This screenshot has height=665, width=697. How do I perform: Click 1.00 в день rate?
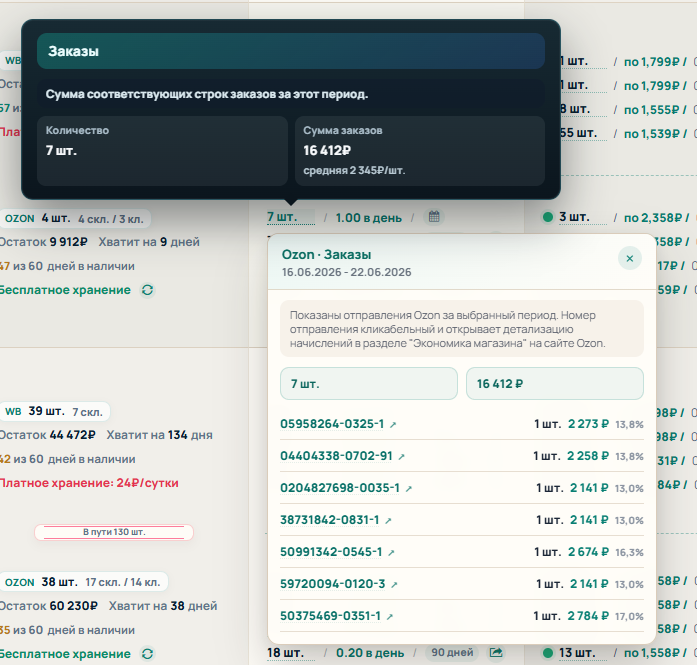click(x=369, y=218)
